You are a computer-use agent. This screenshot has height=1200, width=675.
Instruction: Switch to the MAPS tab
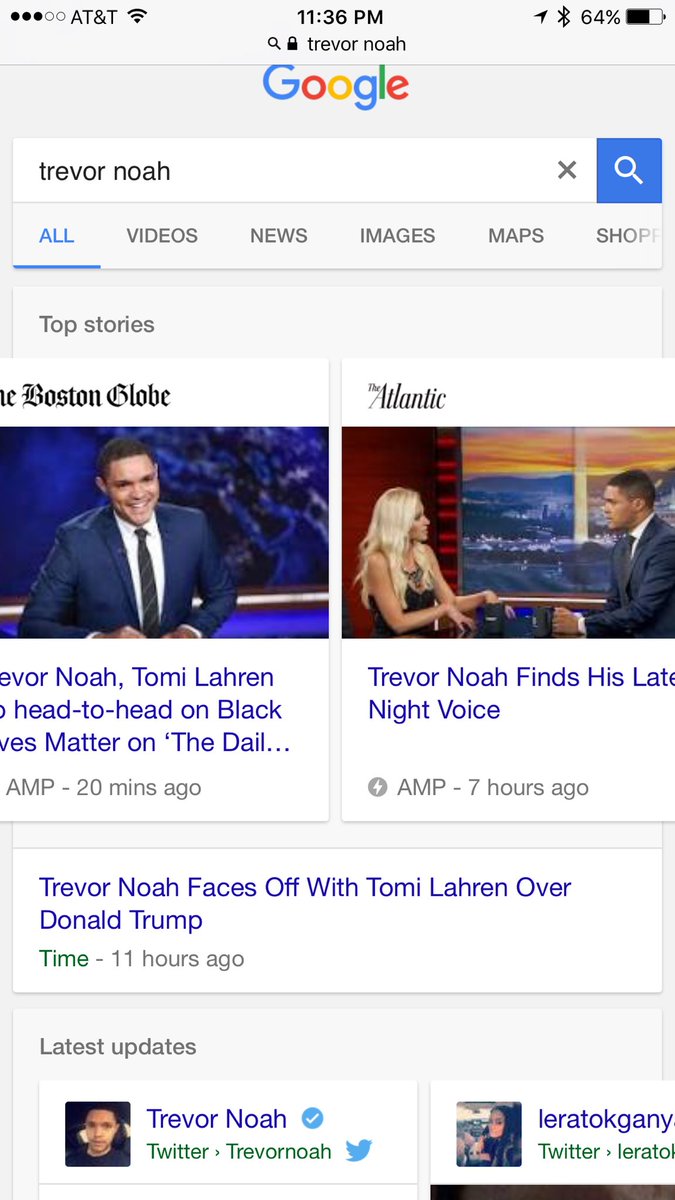pyautogui.click(x=516, y=236)
